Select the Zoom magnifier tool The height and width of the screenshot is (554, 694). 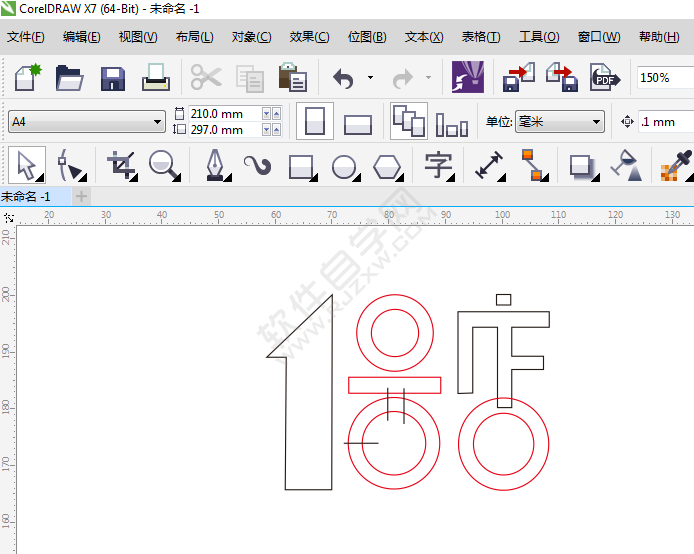tap(164, 164)
